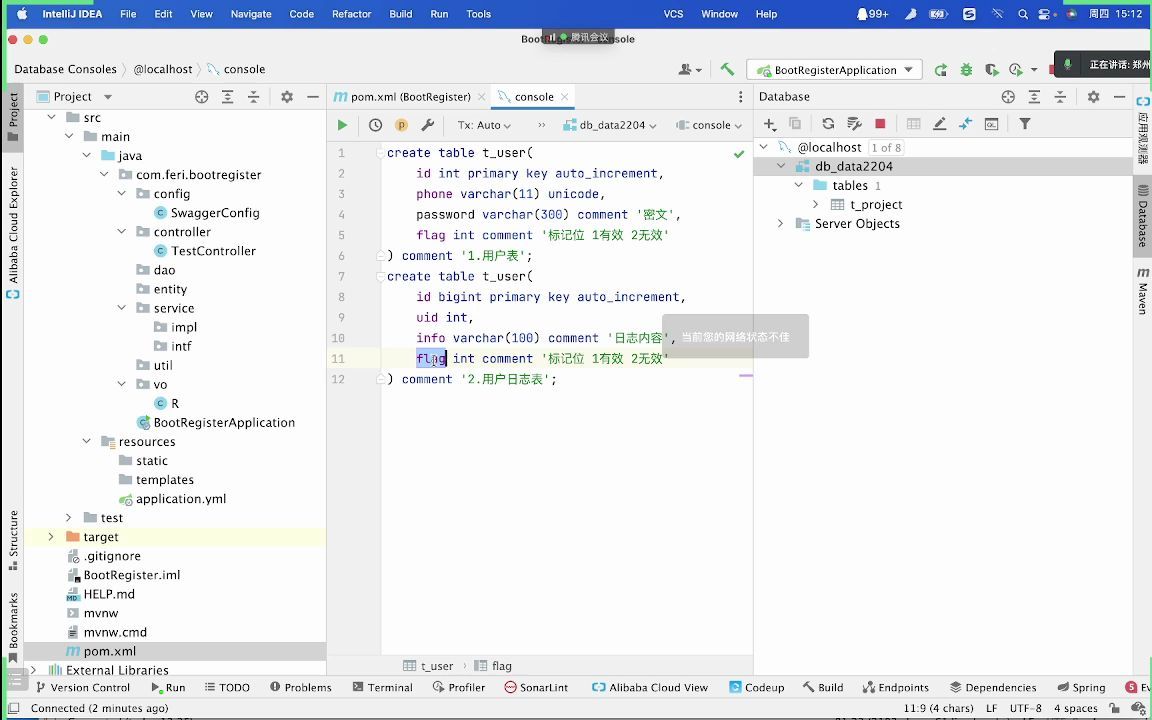This screenshot has height=720, width=1152.
Task: Expand the Server Objects tree item
Action: [782, 224]
